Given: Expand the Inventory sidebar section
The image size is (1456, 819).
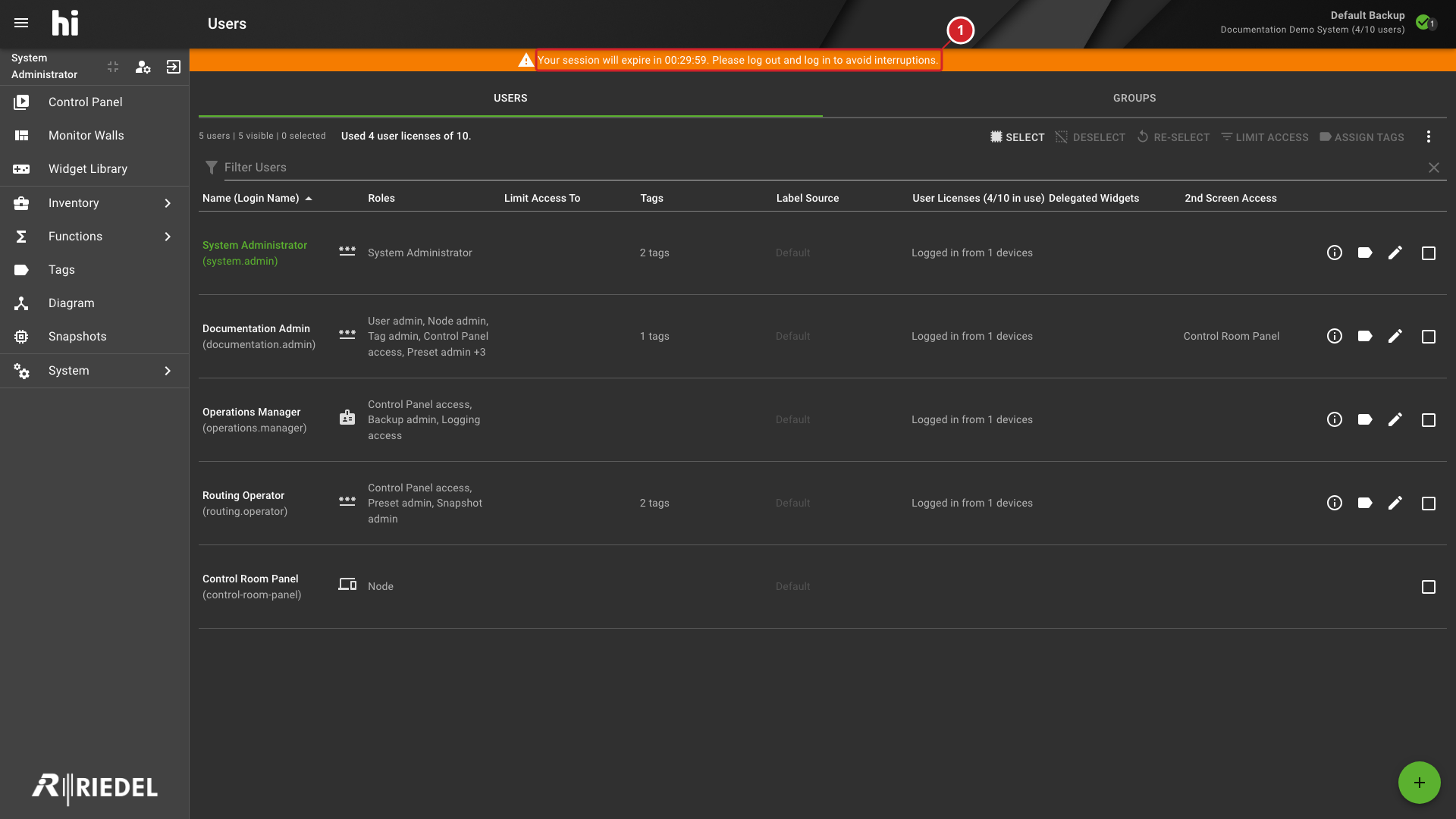Looking at the screenshot, I should [x=94, y=203].
